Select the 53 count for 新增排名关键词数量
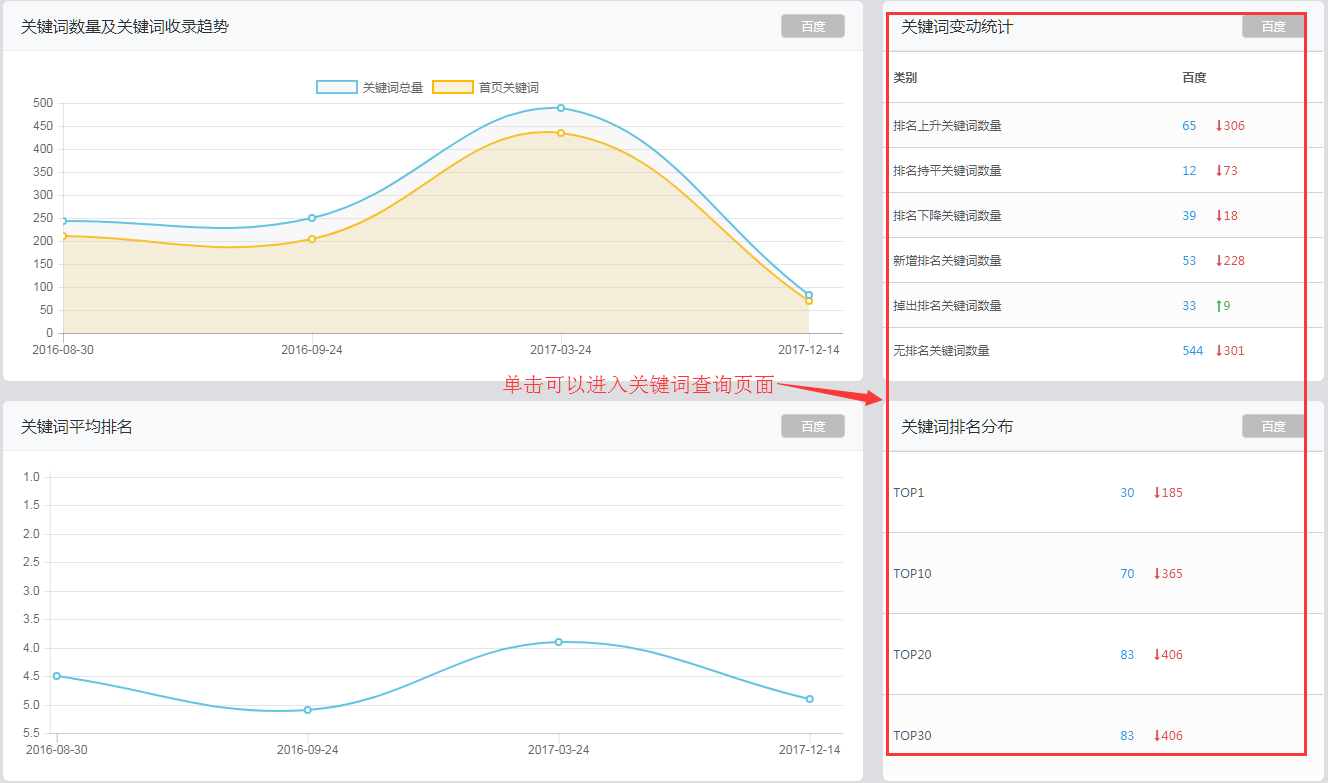This screenshot has height=783, width=1328. pyautogui.click(x=1189, y=261)
